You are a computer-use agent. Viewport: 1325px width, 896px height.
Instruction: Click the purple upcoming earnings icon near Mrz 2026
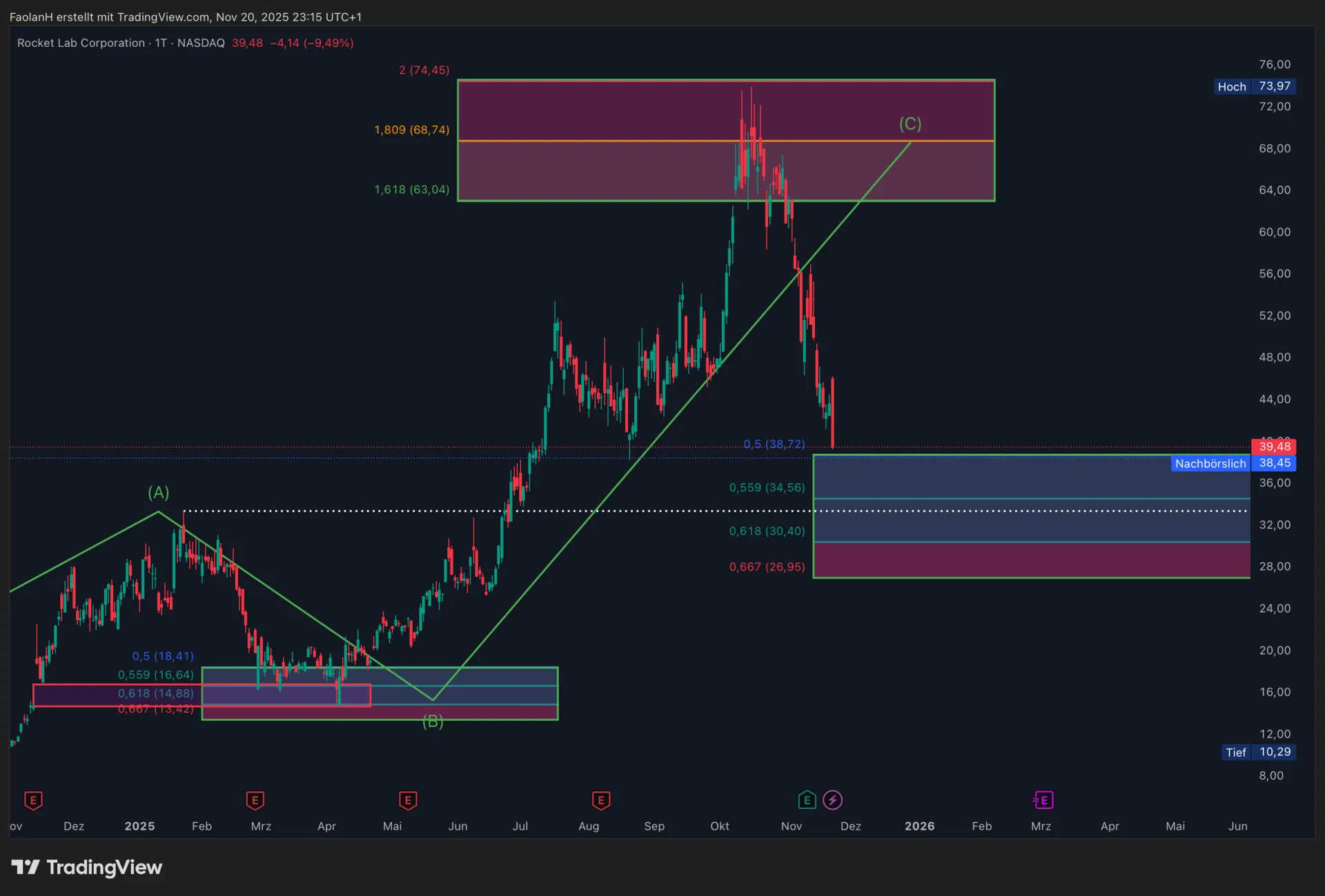pyautogui.click(x=1043, y=800)
